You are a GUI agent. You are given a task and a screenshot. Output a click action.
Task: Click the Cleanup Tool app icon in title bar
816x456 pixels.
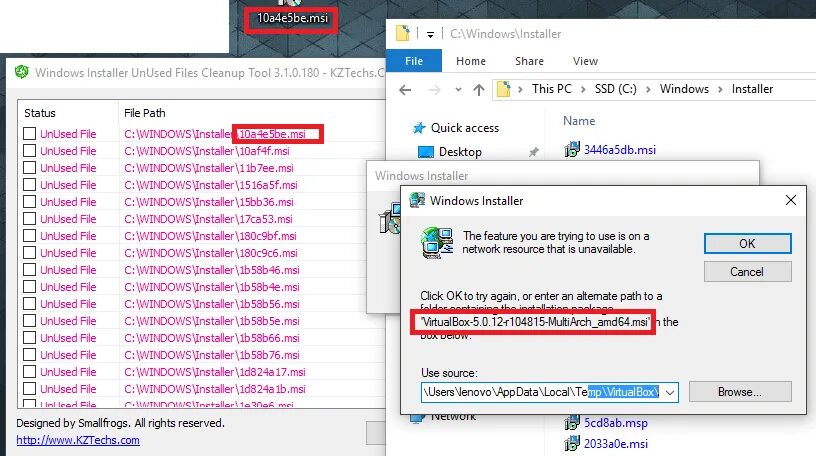pos(22,72)
